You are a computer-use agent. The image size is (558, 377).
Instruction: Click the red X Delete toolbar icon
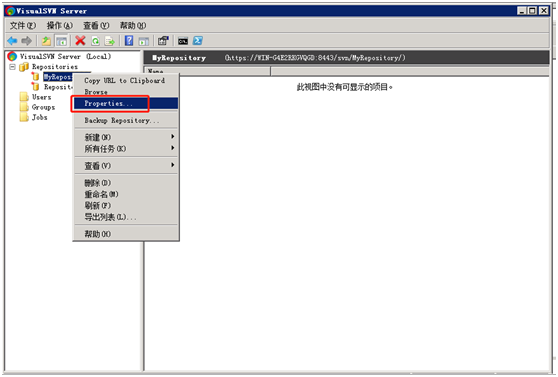80,41
